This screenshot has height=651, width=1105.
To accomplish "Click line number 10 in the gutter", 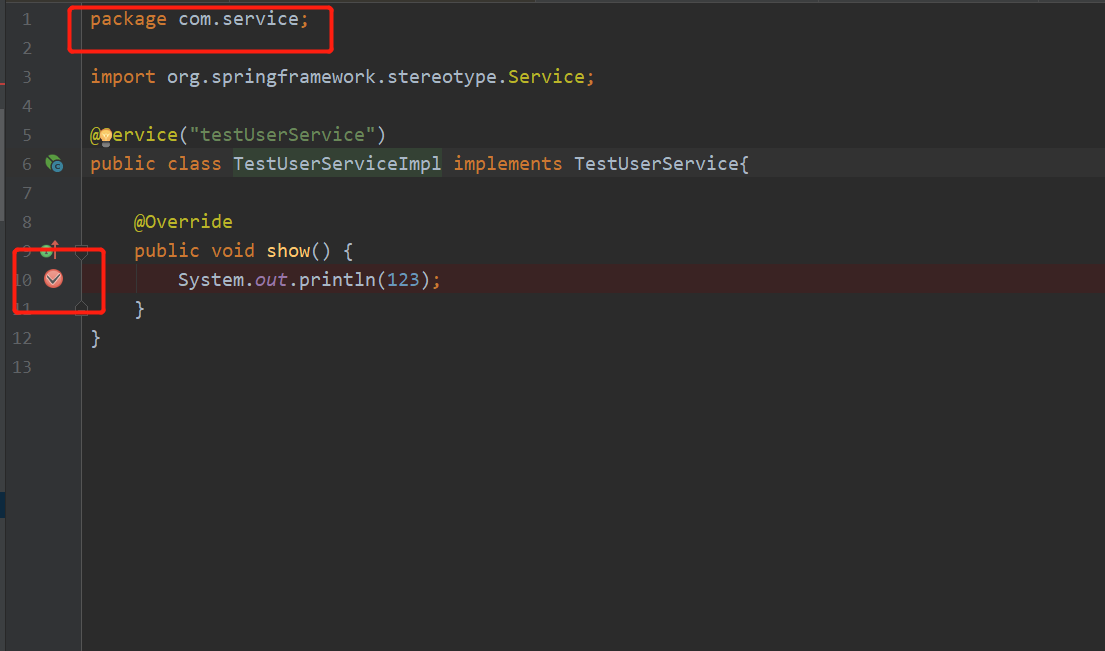I will [x=25, y=279].
